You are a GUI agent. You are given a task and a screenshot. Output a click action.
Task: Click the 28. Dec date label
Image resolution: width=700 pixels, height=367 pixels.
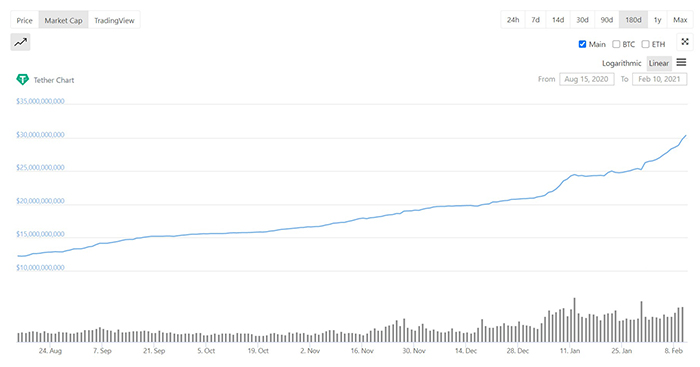518,350
